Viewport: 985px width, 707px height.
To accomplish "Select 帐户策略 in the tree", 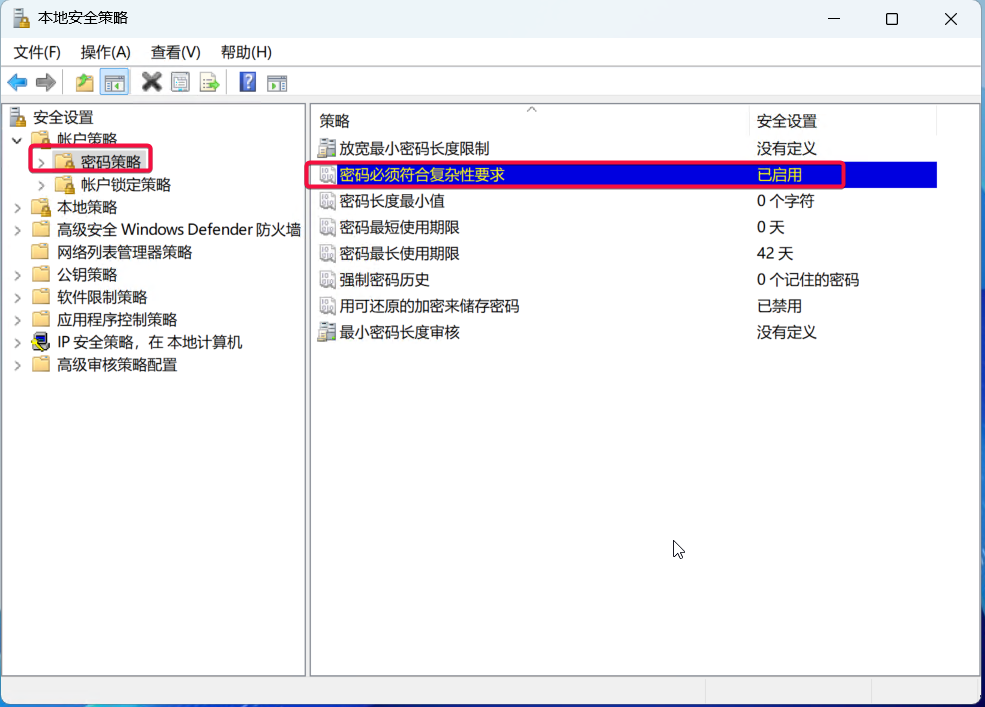I will pos(87,139).
